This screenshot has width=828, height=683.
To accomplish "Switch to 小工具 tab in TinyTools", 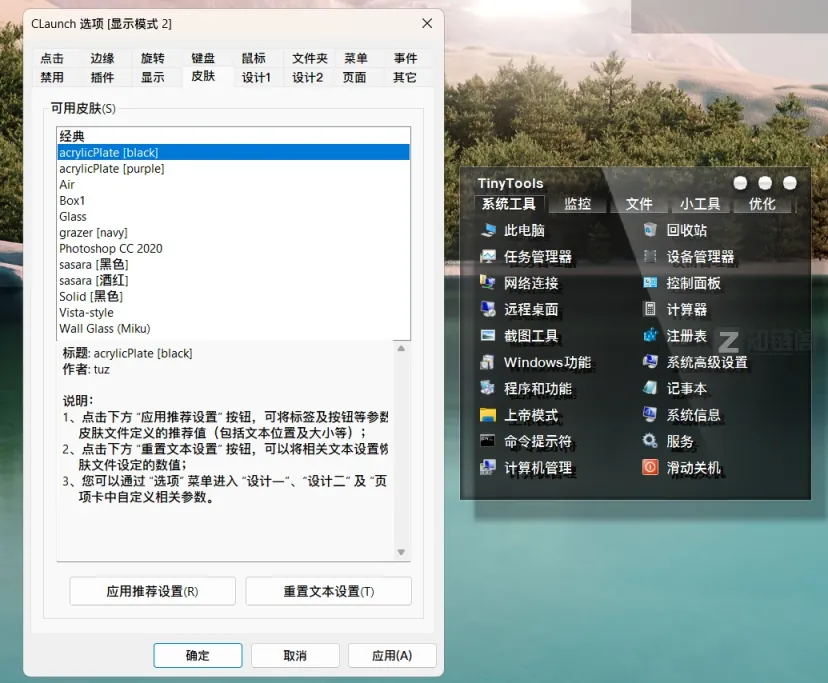I will tap(700, 204).
